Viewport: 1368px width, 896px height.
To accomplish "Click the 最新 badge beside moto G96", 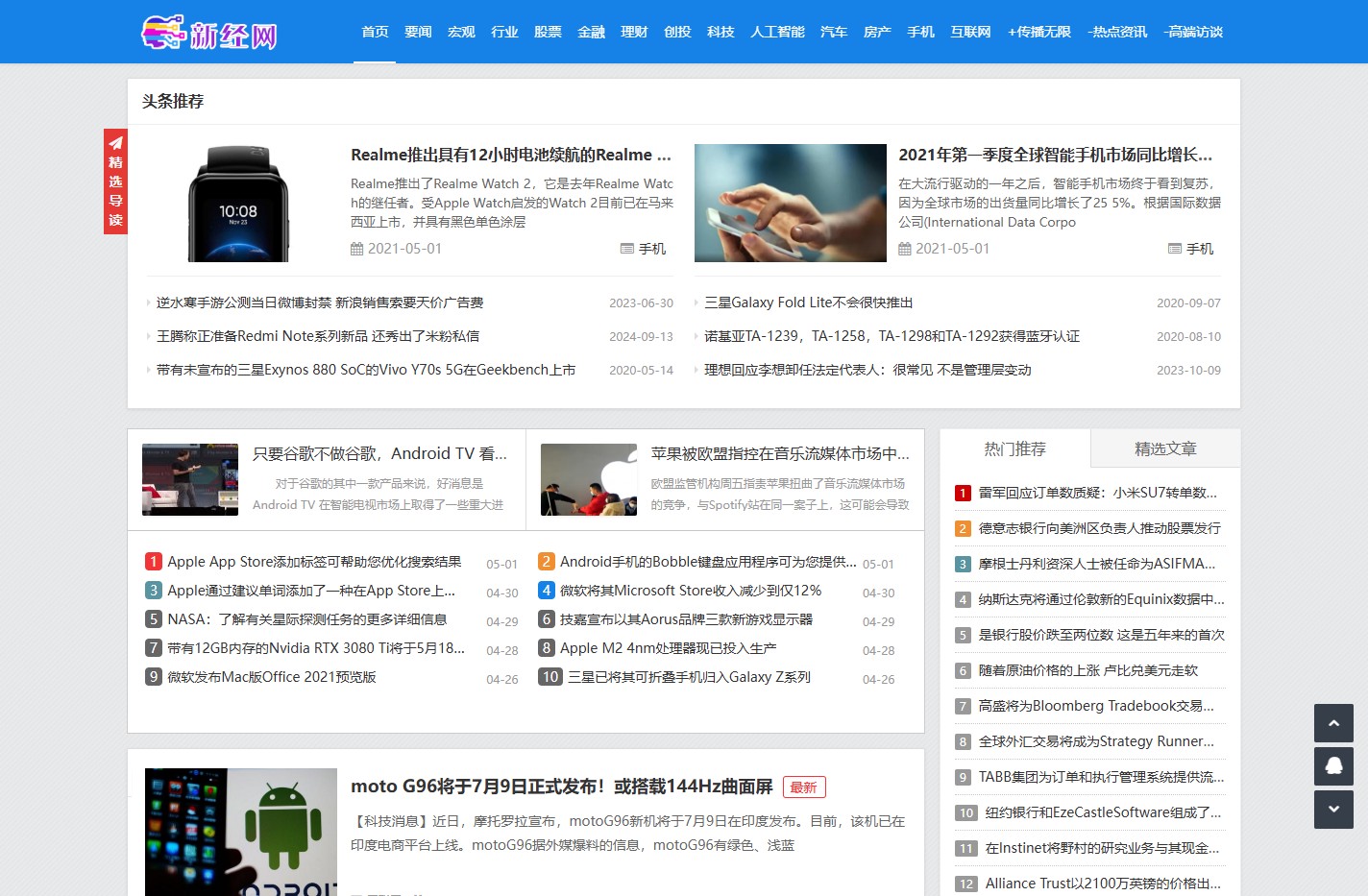I will coord(804,787).
